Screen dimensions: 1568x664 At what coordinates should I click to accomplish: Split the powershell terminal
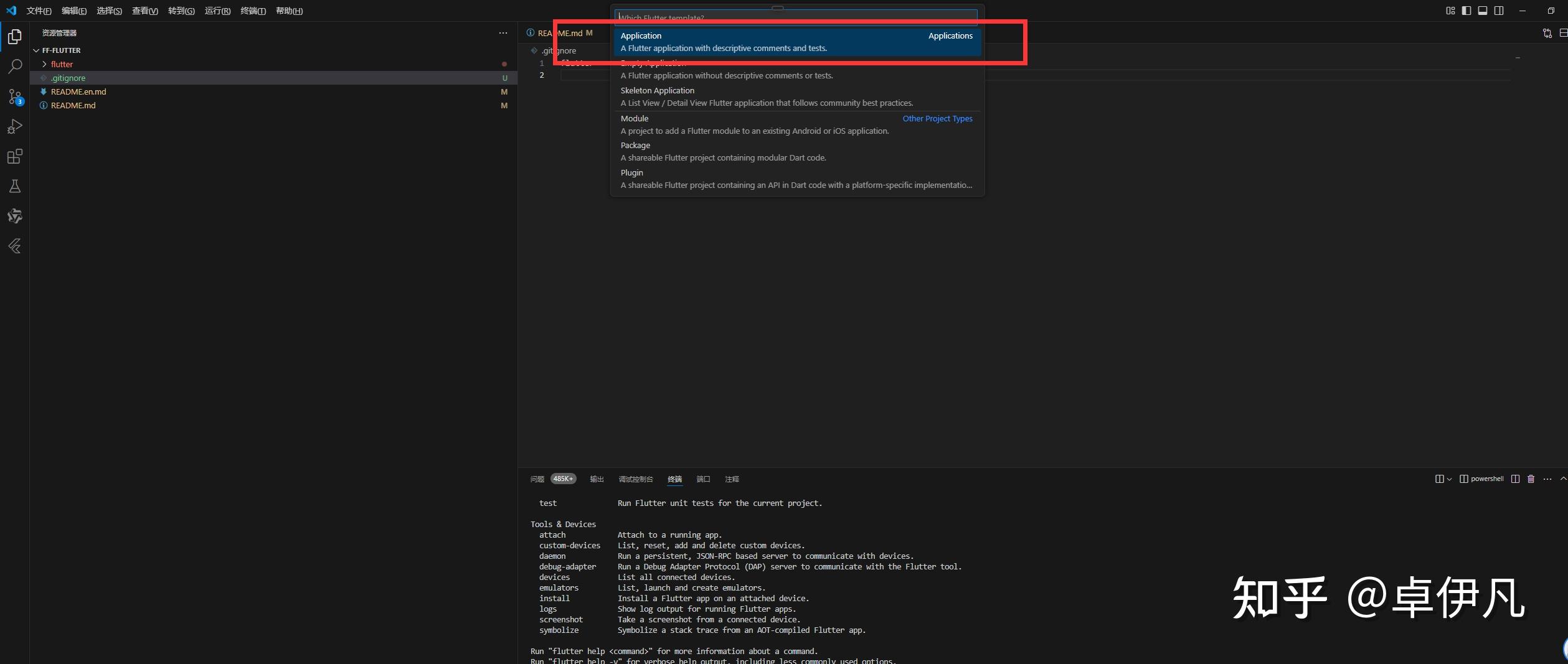tap(1515, 479)
